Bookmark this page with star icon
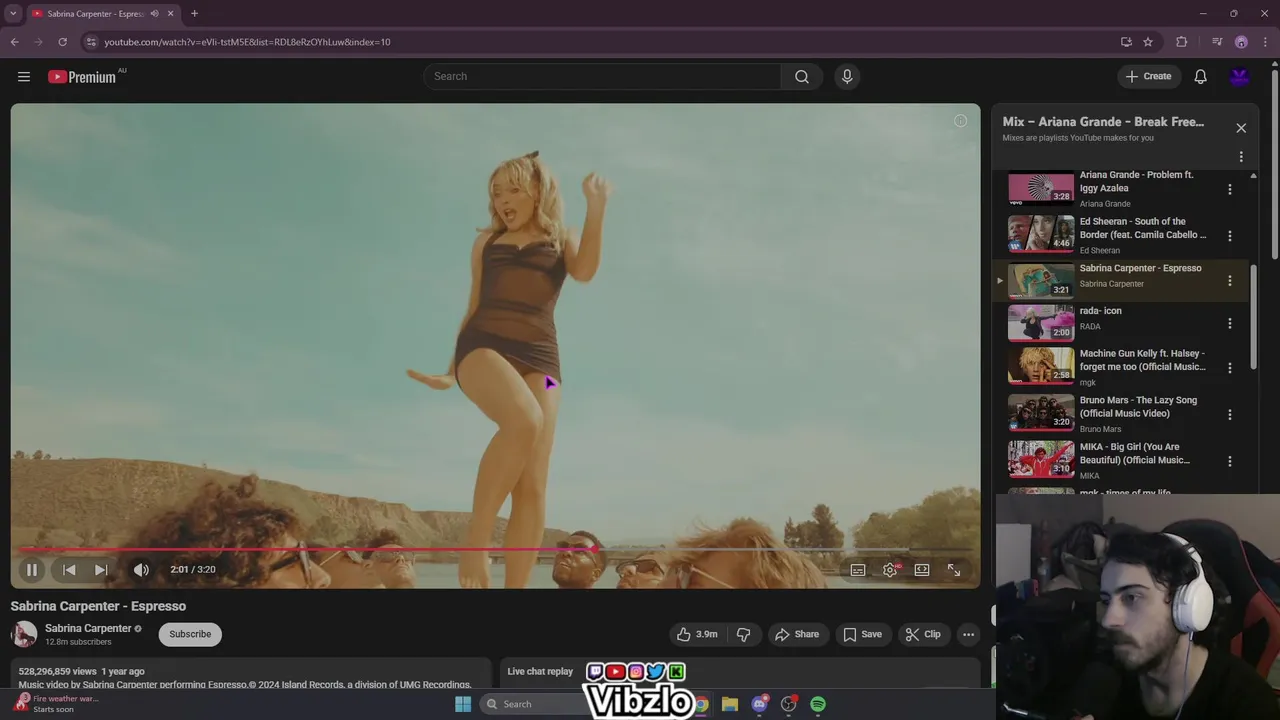This screenshot has width=1280, height=720. click(x=1148, y=42)
